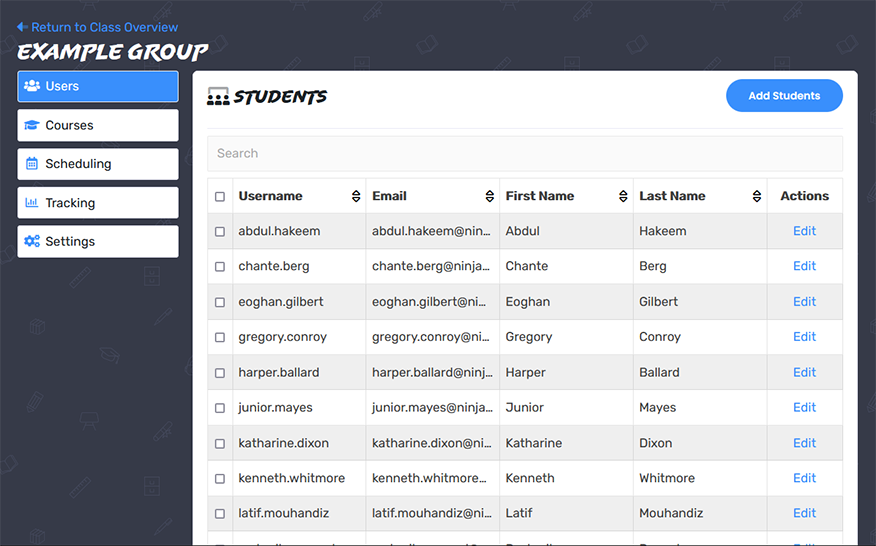Click the back arrow icon near Return
Viewport: 876px width, 546px height.
pos(22,27)
